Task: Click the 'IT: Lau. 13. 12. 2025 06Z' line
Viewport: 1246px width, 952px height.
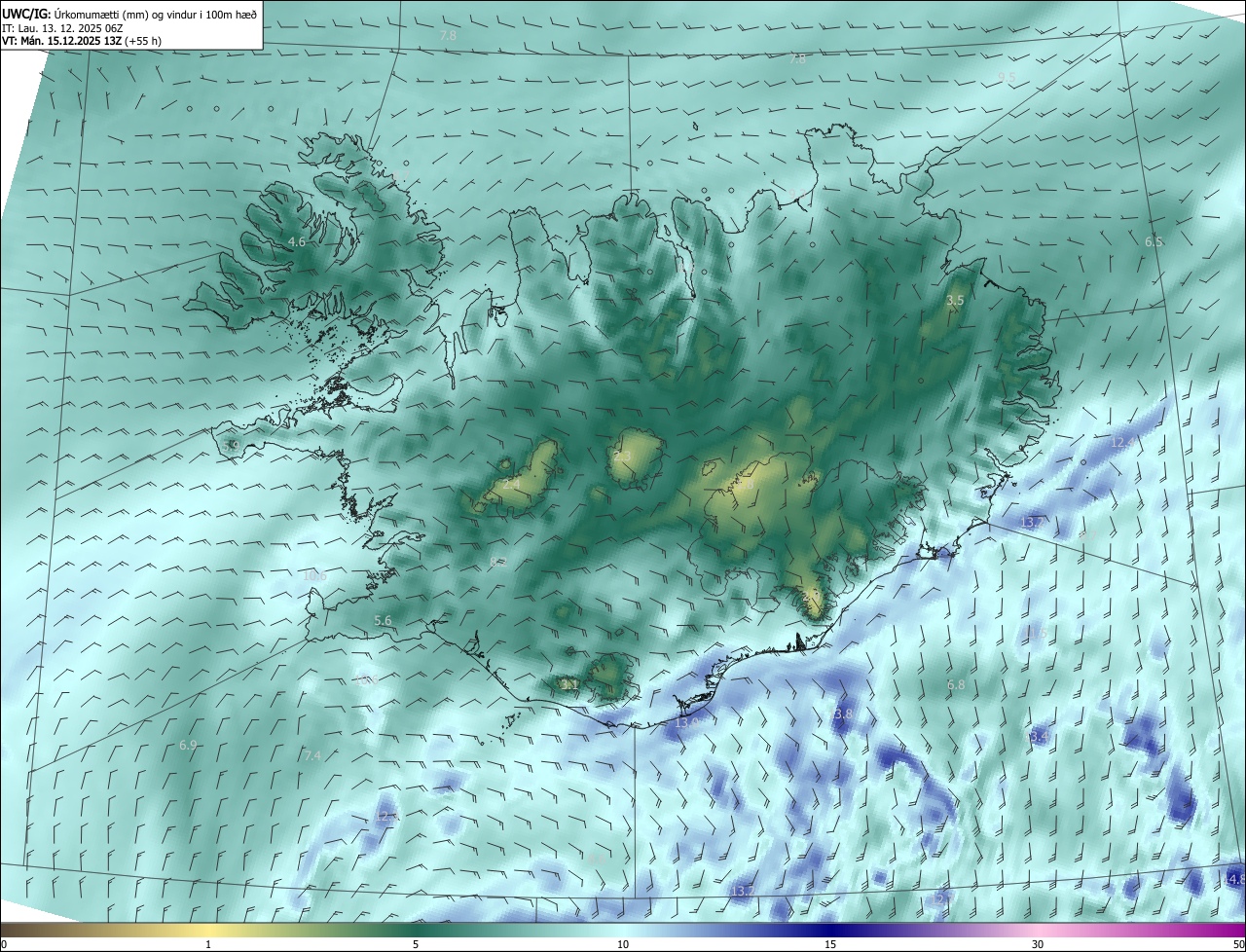Action: coord(63,29)
